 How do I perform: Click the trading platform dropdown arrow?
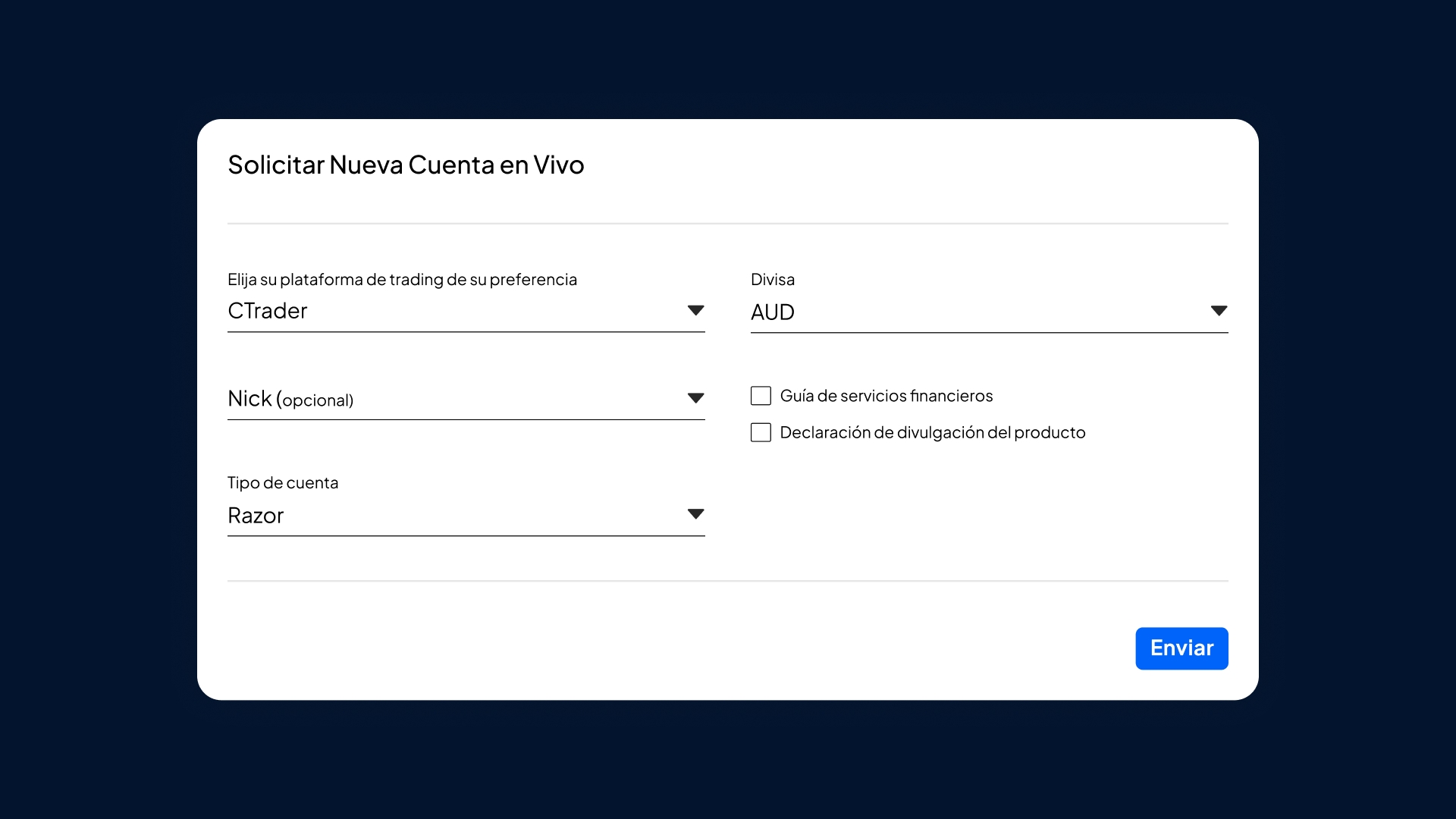(695, 310)
